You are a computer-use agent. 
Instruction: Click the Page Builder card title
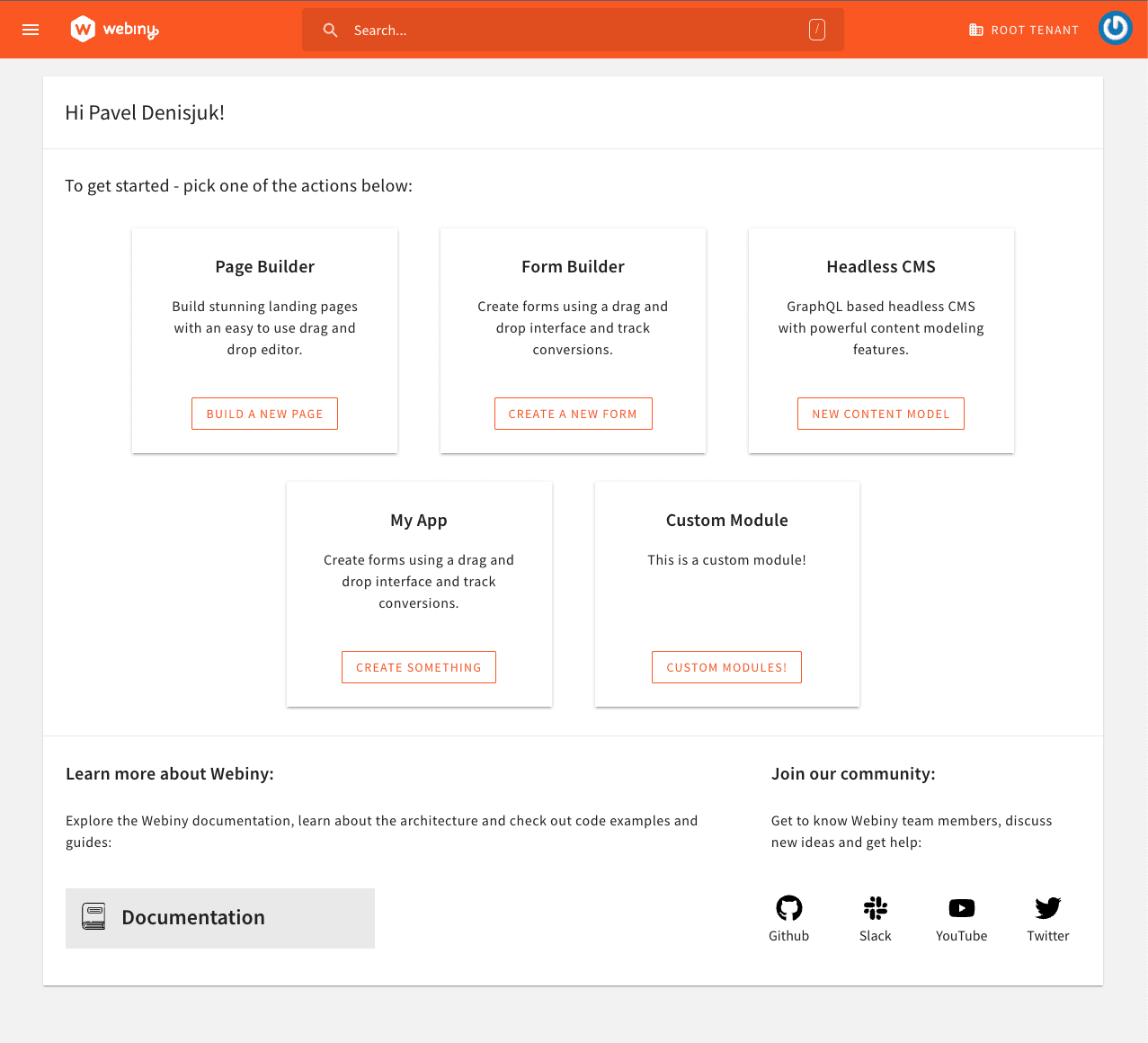(264, 266)
